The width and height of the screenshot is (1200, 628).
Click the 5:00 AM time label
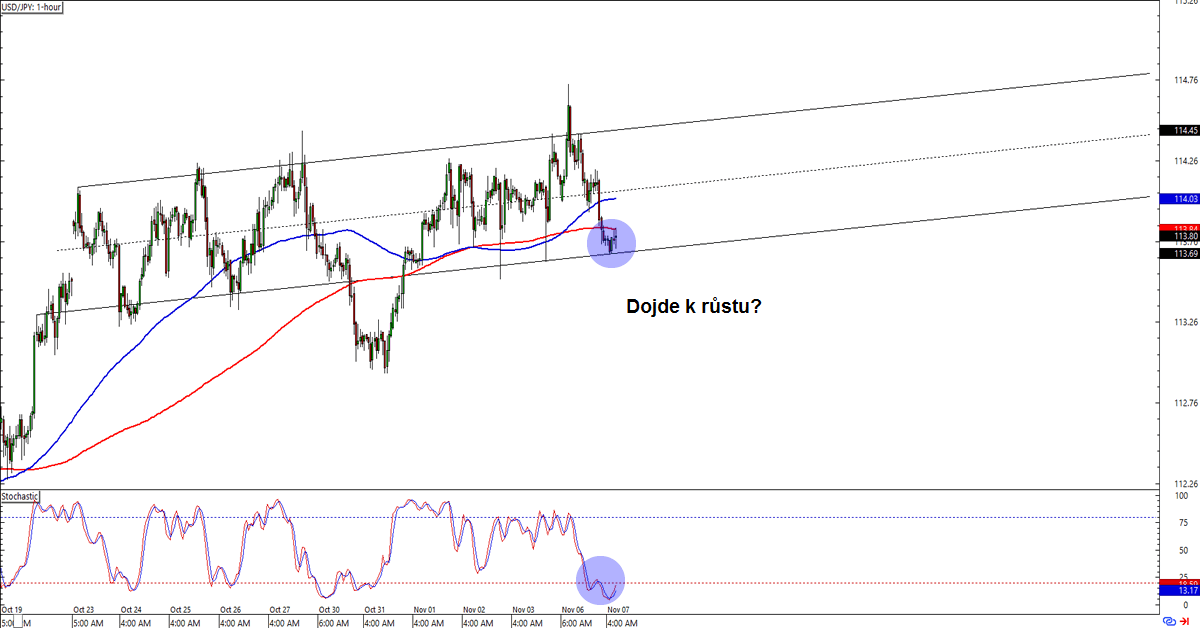click(87, 621)
